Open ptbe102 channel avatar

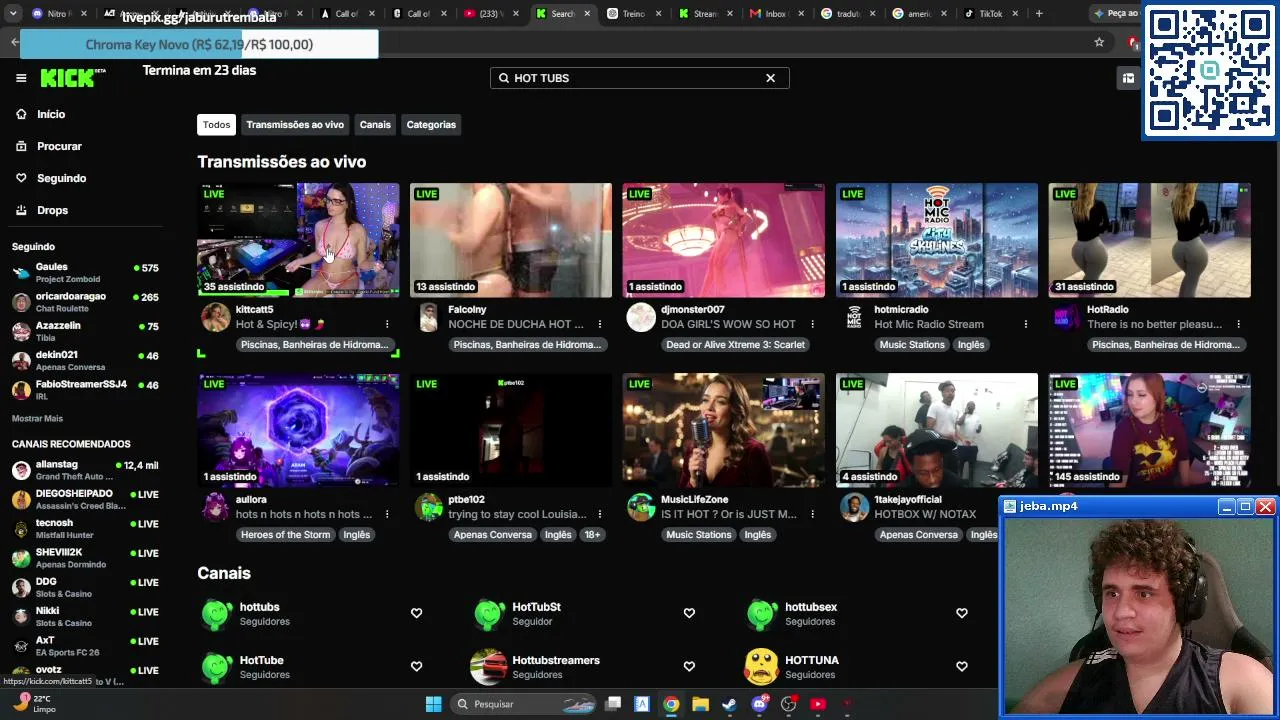click(428, 508)
